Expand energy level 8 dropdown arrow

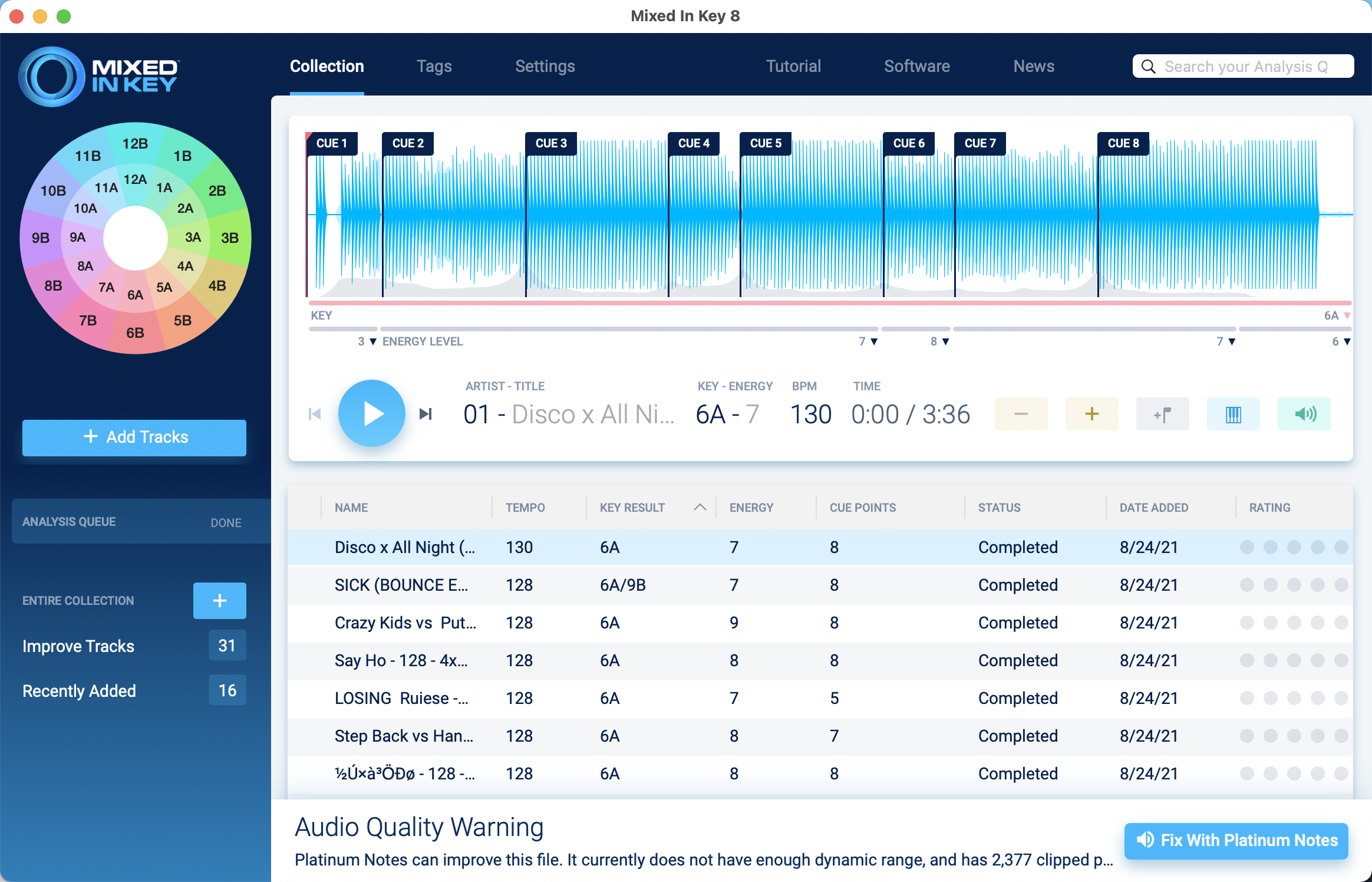click(x=945, y=341)
